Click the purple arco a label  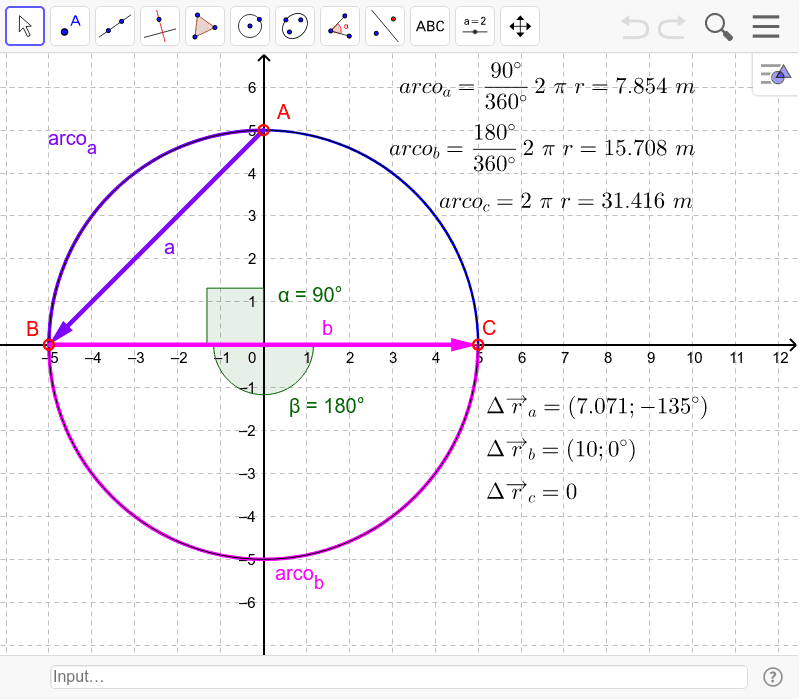[72, 141]
